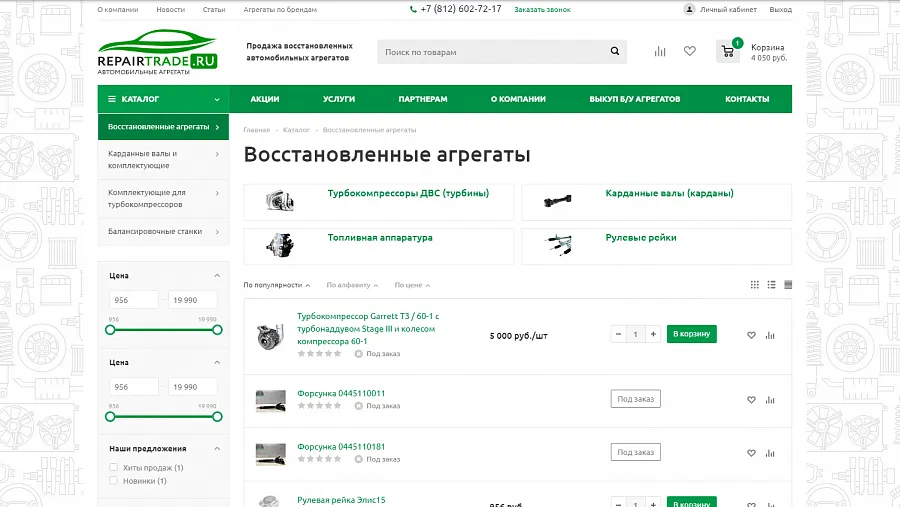This screenshot has height=507, width=900.
Task: Sort products По популярности
Action: 277,285
